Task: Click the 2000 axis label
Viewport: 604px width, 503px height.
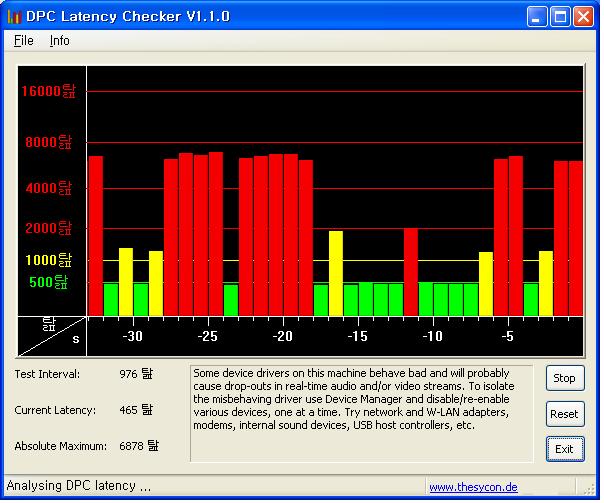Action: (x=49, y=228)
